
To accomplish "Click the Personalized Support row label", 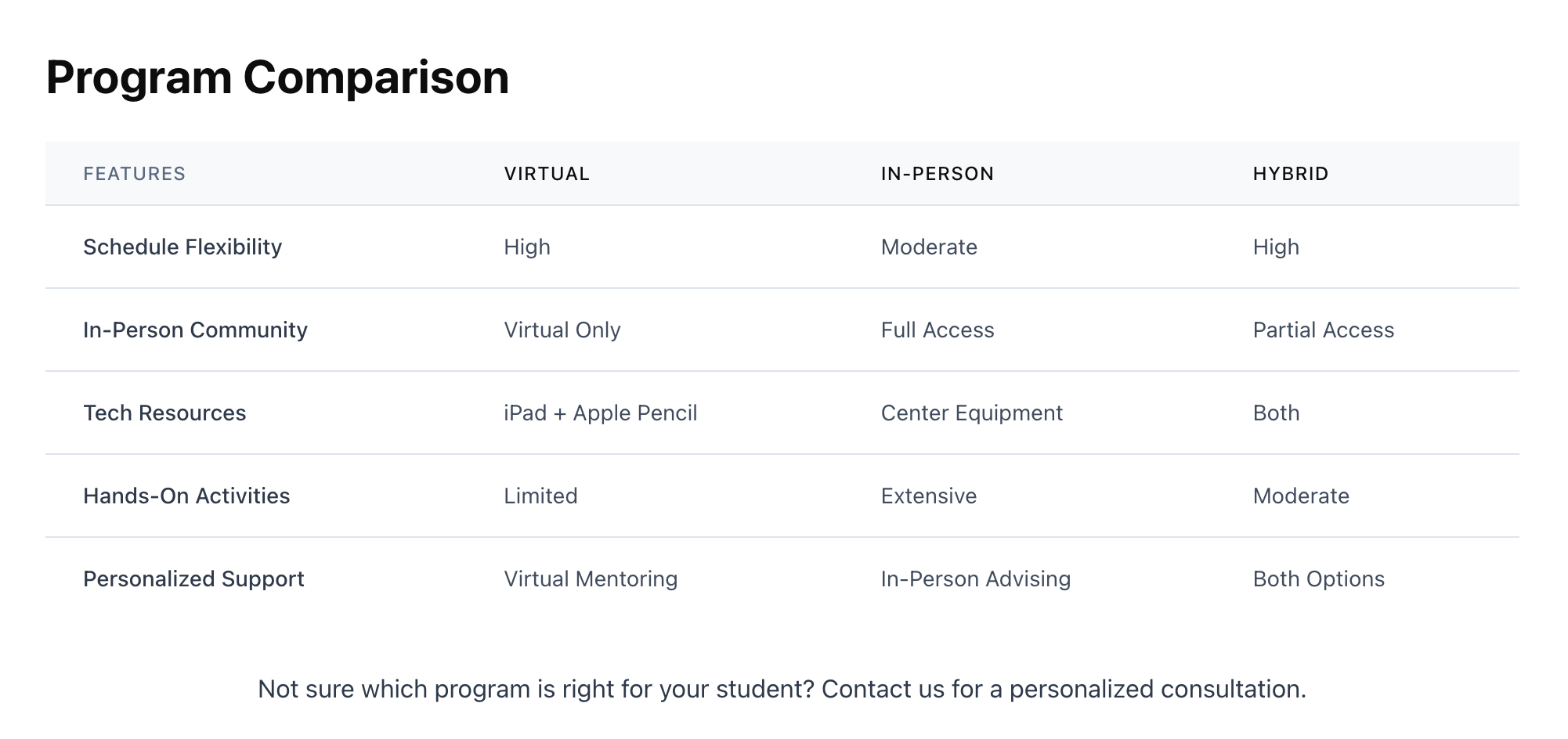I will 193,579.
